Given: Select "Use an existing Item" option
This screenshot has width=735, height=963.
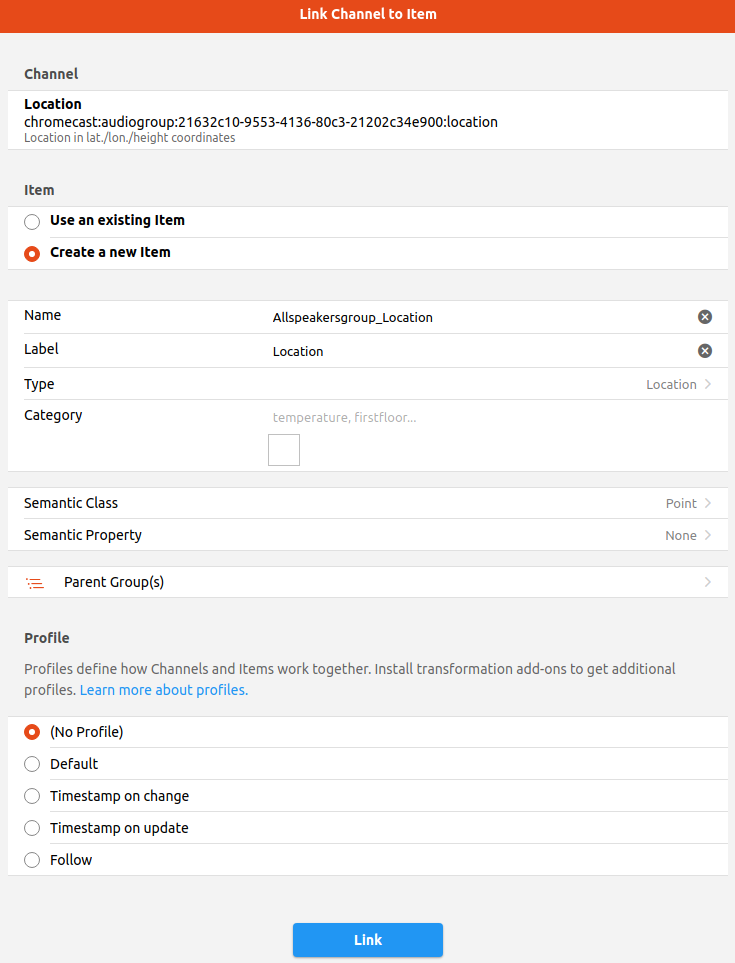Looking at the screenshot, I should point(32,221).
